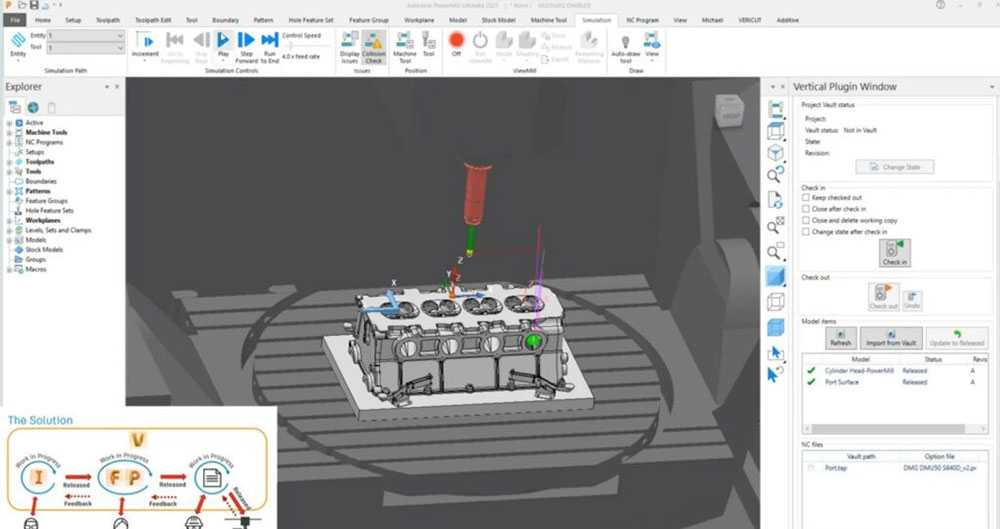Viewport: 1000px width, 529px height.
Task: Click the zoom to fit magnifier icon
Action: coord(776,225)
